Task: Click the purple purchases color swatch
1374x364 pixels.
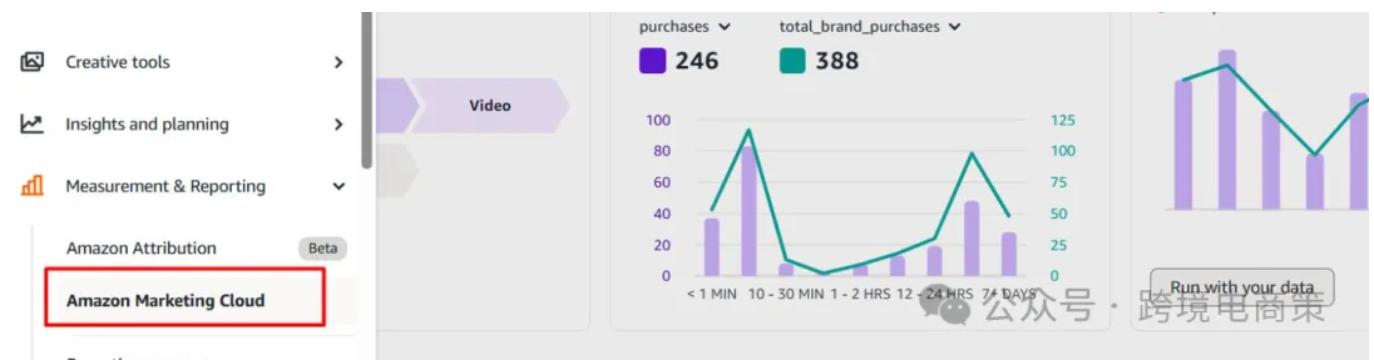Action: click(x=652, y=61)
